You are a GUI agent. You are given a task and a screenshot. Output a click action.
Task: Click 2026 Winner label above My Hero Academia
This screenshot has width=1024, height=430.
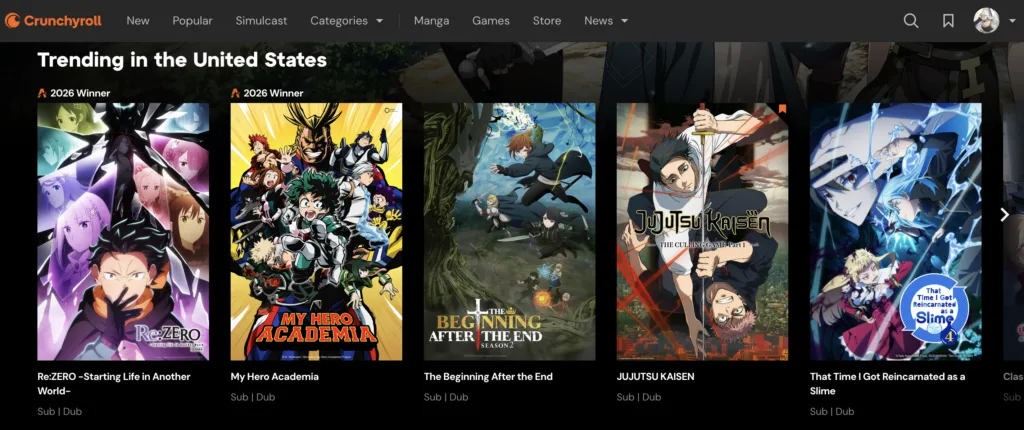[x=274, y=93]
